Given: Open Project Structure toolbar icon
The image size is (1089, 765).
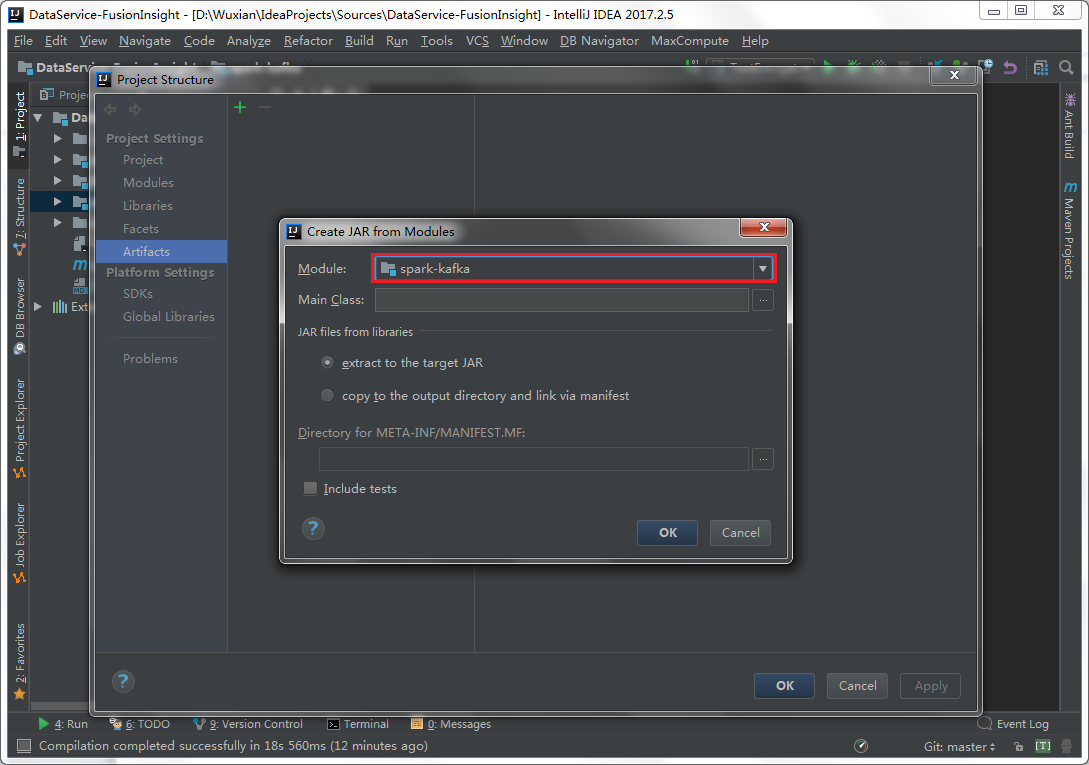Looking at the screenshot, I should click(1040, 67).
